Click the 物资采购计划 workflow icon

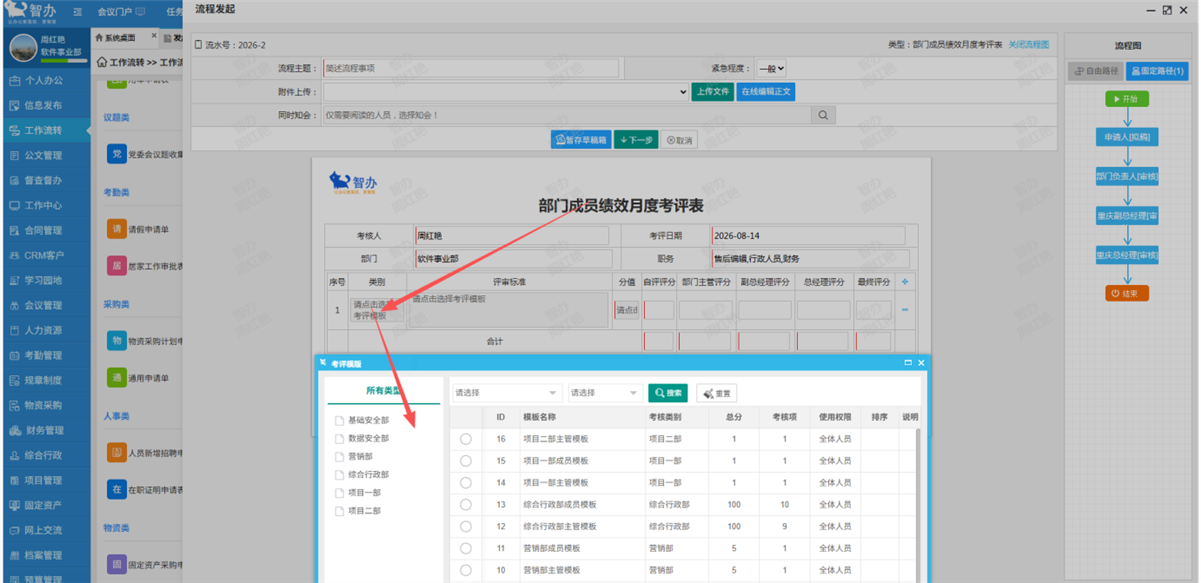pyautogui.click(x=117, y=341)
